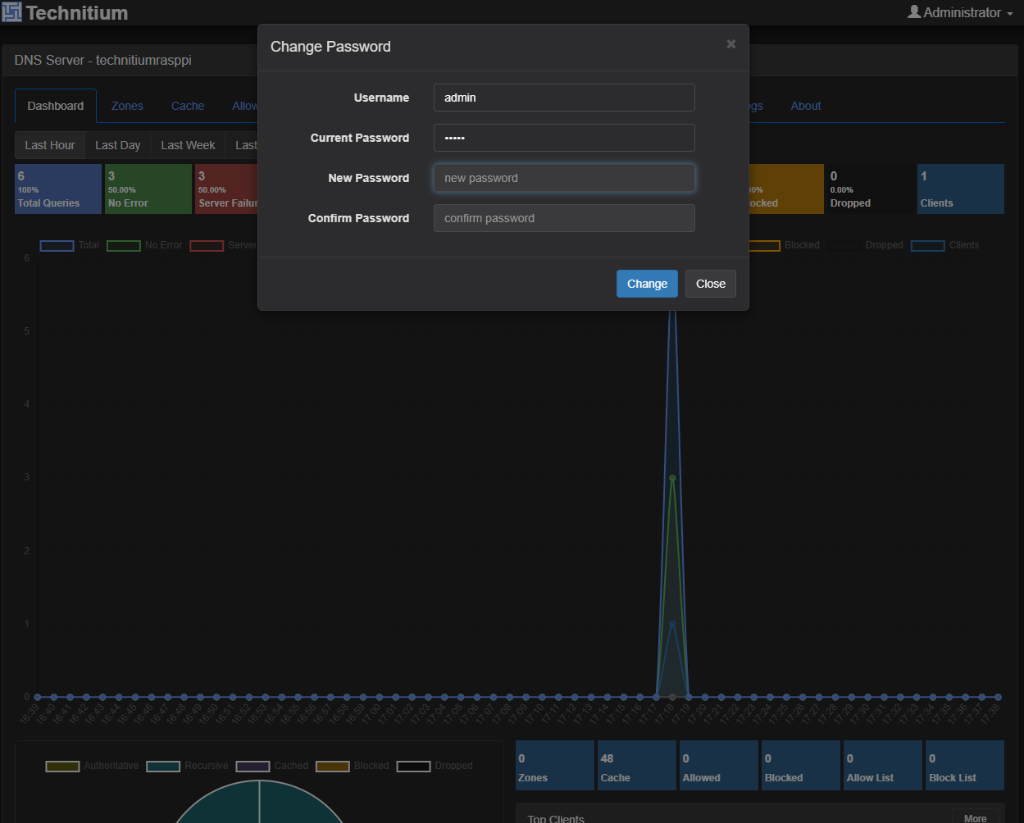Click the Change button
This screenshot has height=823, width=1024.
point(647,283)
